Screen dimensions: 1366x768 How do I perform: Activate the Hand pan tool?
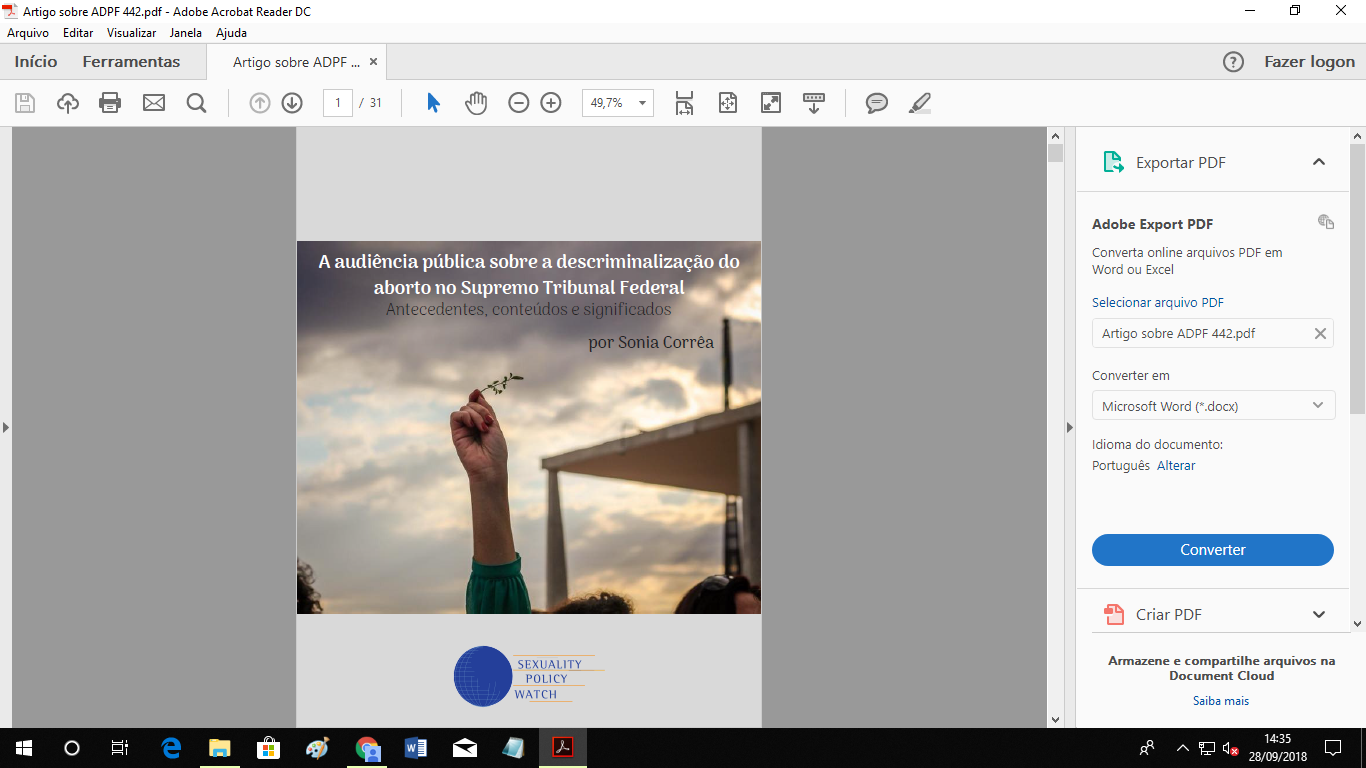click(476, 103)
